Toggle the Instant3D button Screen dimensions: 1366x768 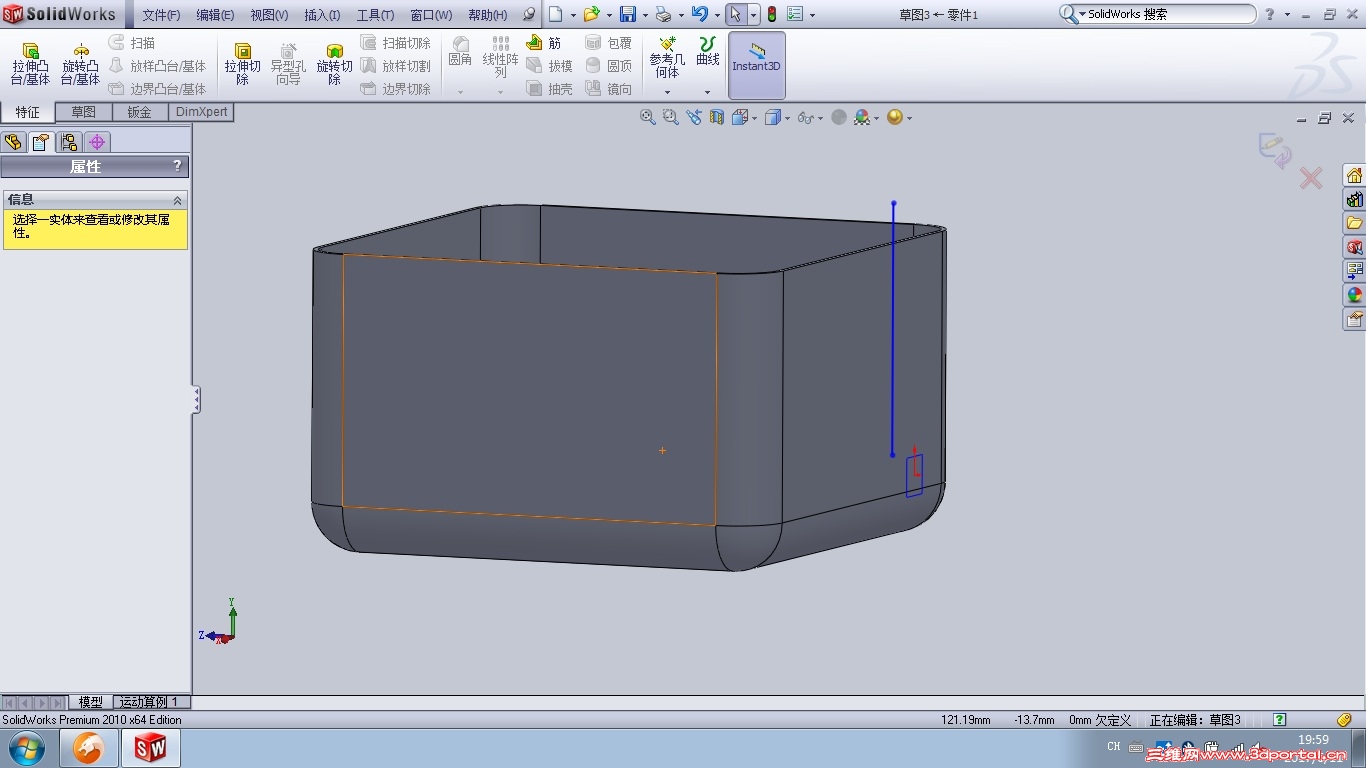coord(756,65)
